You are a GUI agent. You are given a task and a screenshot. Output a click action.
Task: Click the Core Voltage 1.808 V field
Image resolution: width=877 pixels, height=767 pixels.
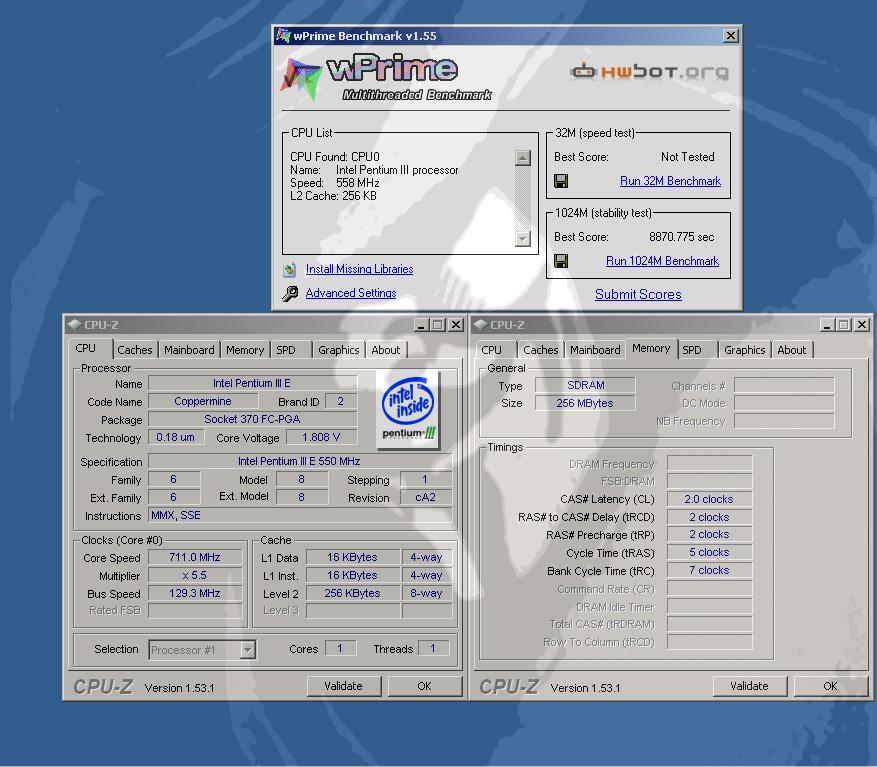(321, 437)
